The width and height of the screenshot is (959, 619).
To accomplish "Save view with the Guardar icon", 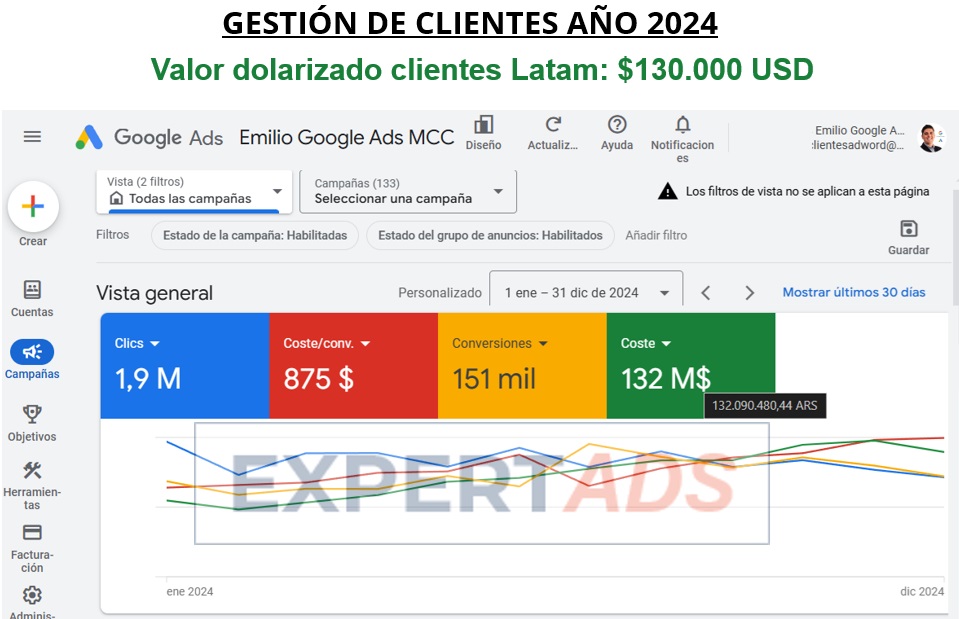I will [x=908, y=229].
